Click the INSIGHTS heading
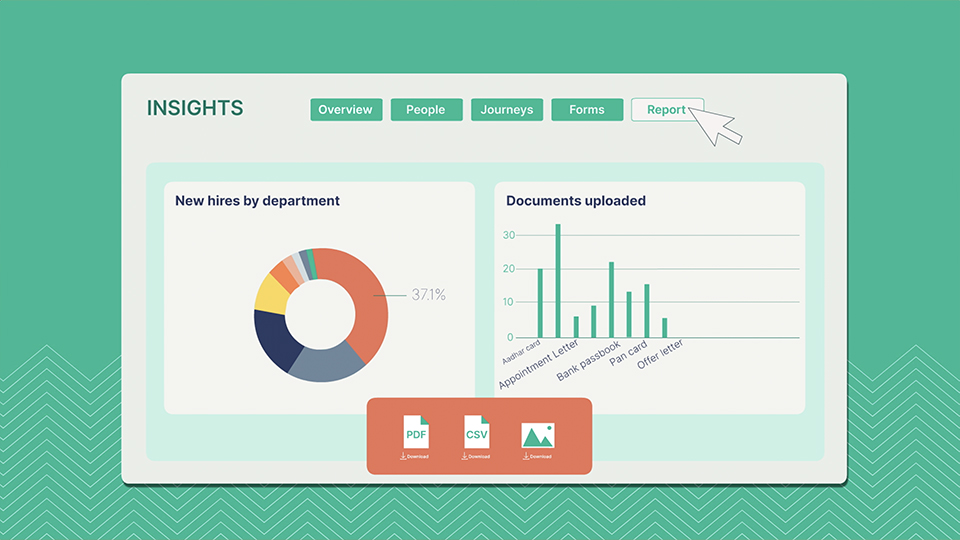This screenshot has height=540, width=960. (195, 109)
